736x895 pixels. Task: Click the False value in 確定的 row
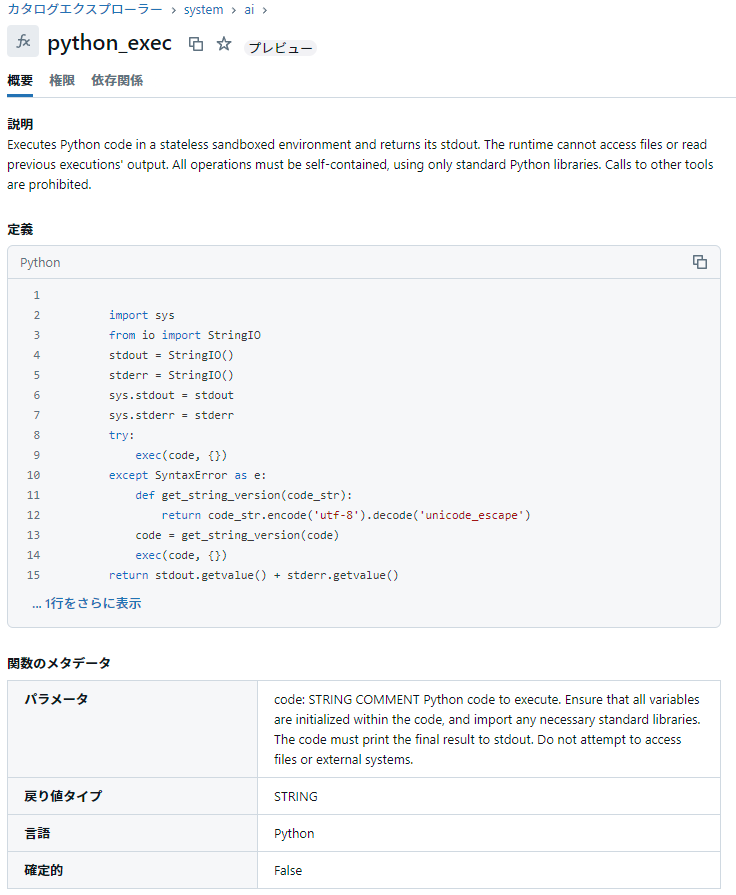coord(288,870)
